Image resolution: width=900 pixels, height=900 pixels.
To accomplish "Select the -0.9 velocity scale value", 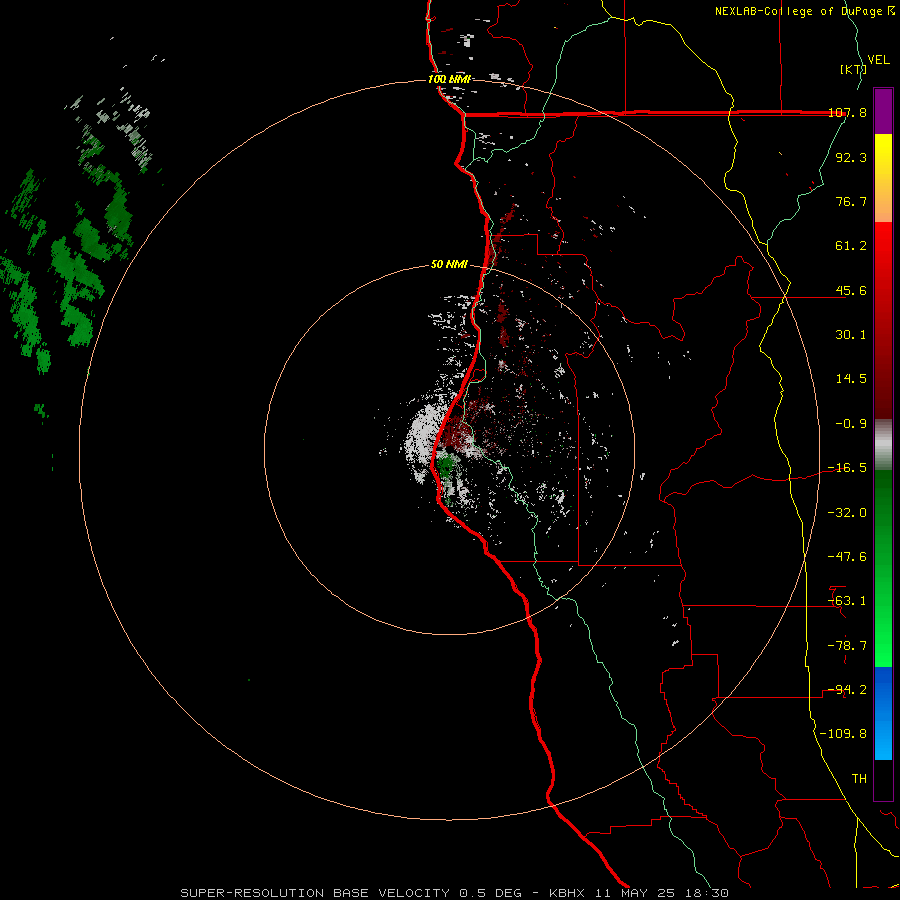I will tap(851, 424).
